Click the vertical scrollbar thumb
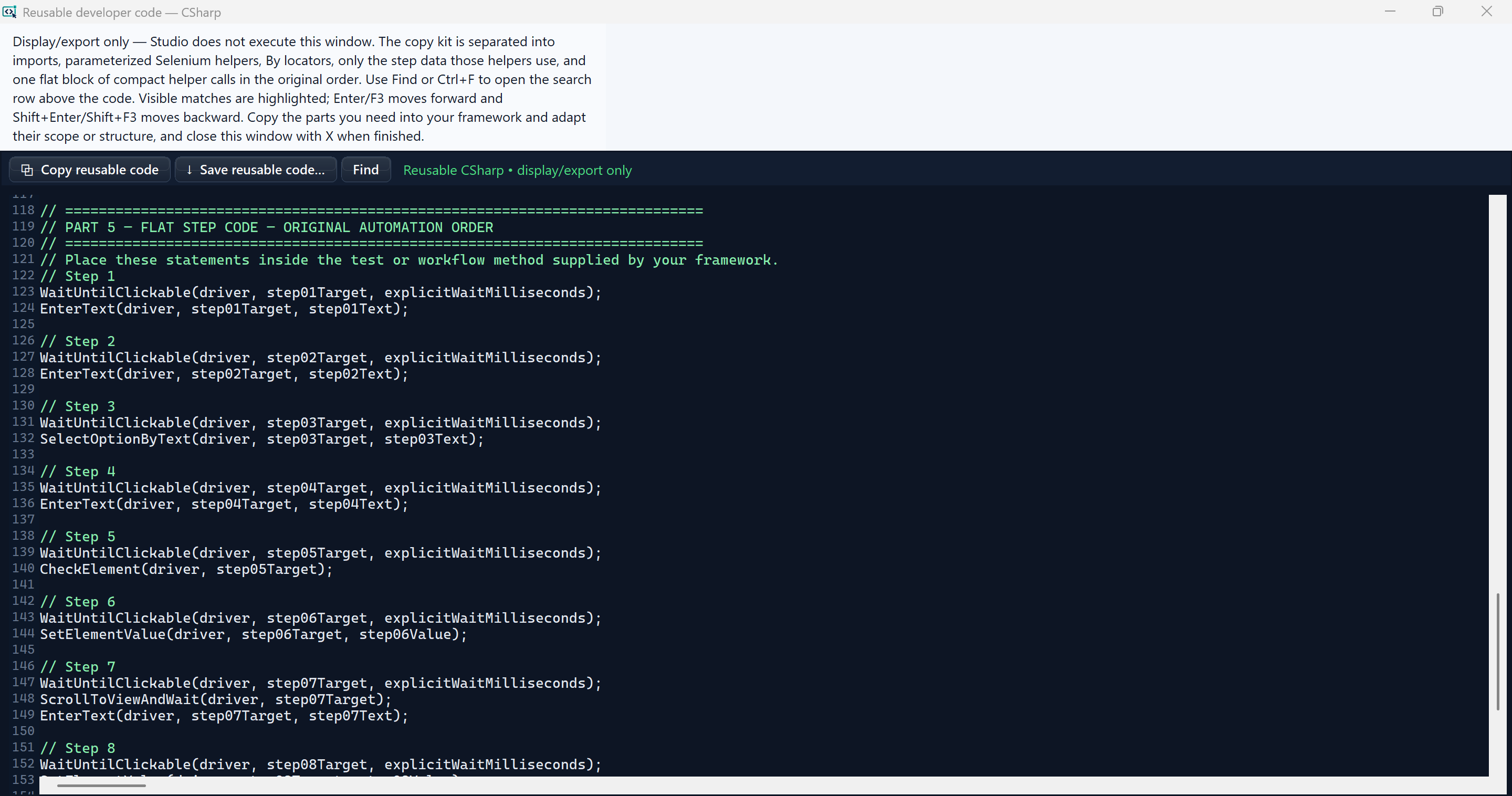Image resolution: width=1512 pixels, height=796 pixels. 1498,652
